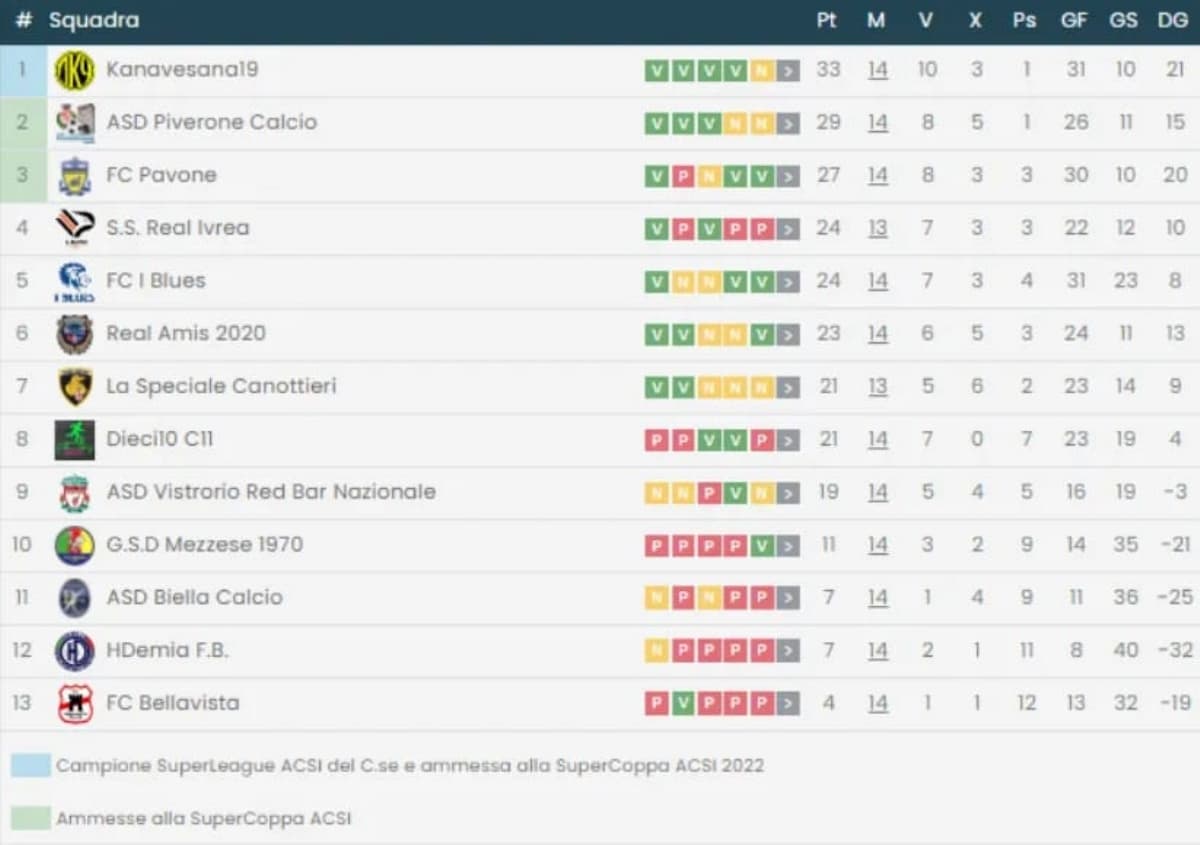
Task: Click G.S.D Mezzese 1970 latest win badge
Action: point(762,545)
